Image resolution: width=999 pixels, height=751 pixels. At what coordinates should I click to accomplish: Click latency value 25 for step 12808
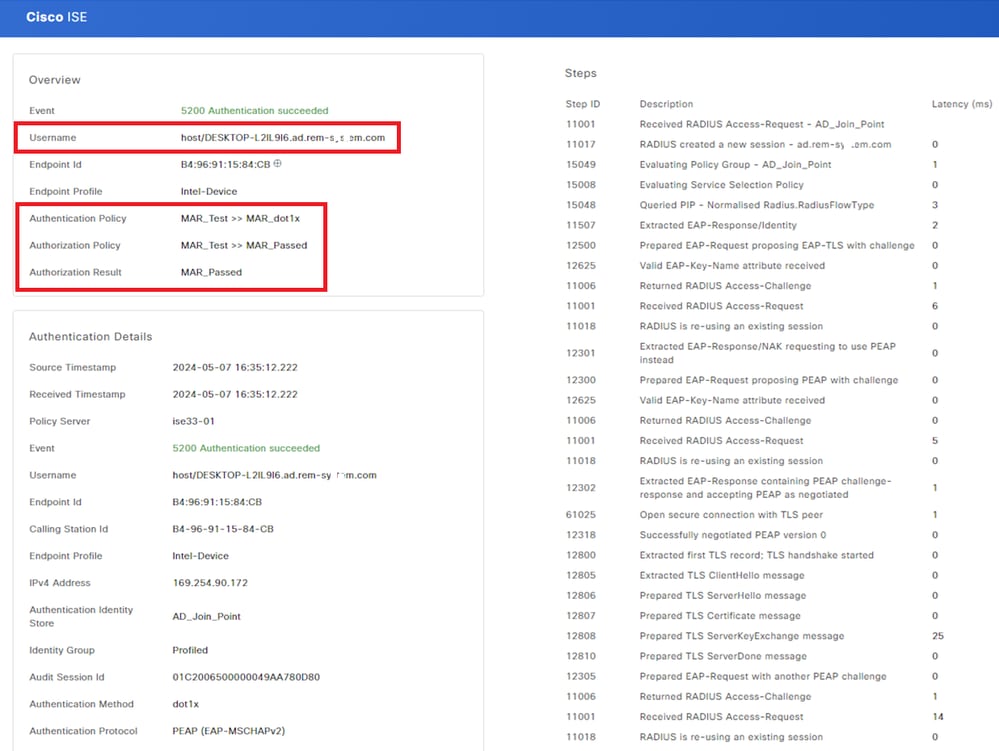[x=938, y=636]
